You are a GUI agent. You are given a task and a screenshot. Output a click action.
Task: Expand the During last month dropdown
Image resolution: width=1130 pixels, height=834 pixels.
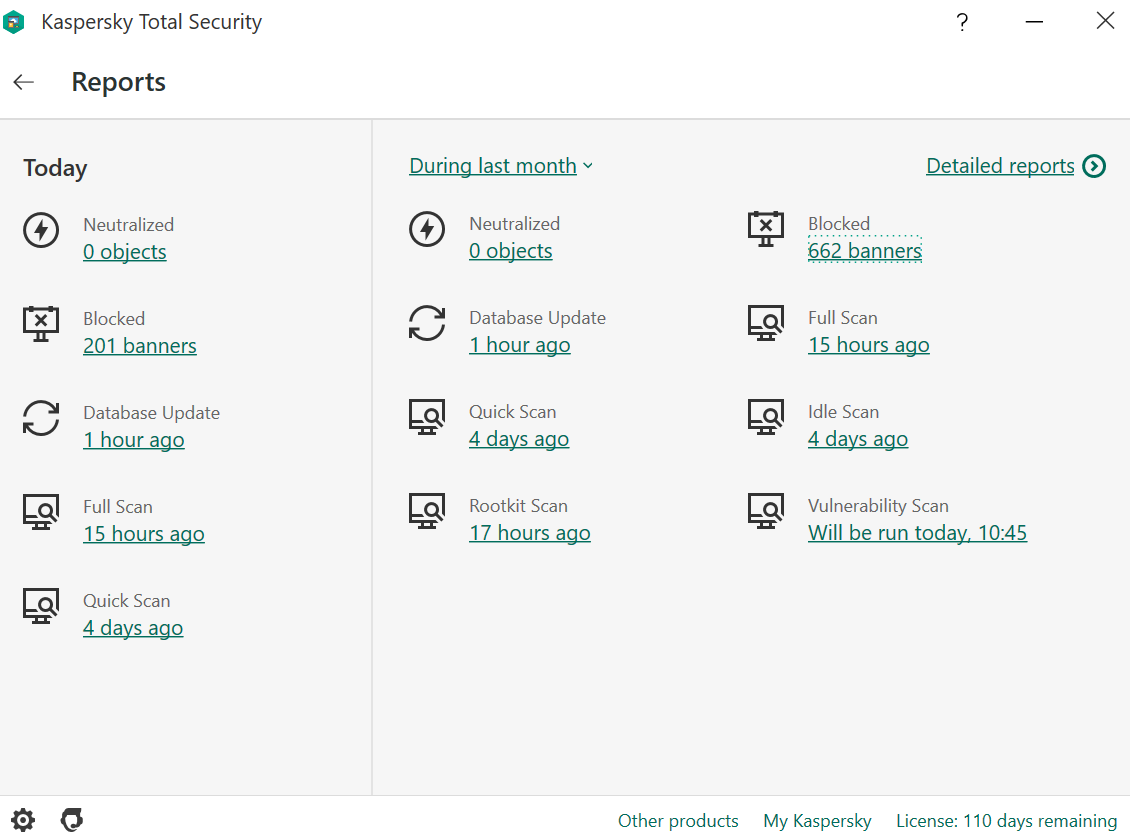tap(501, 166)
